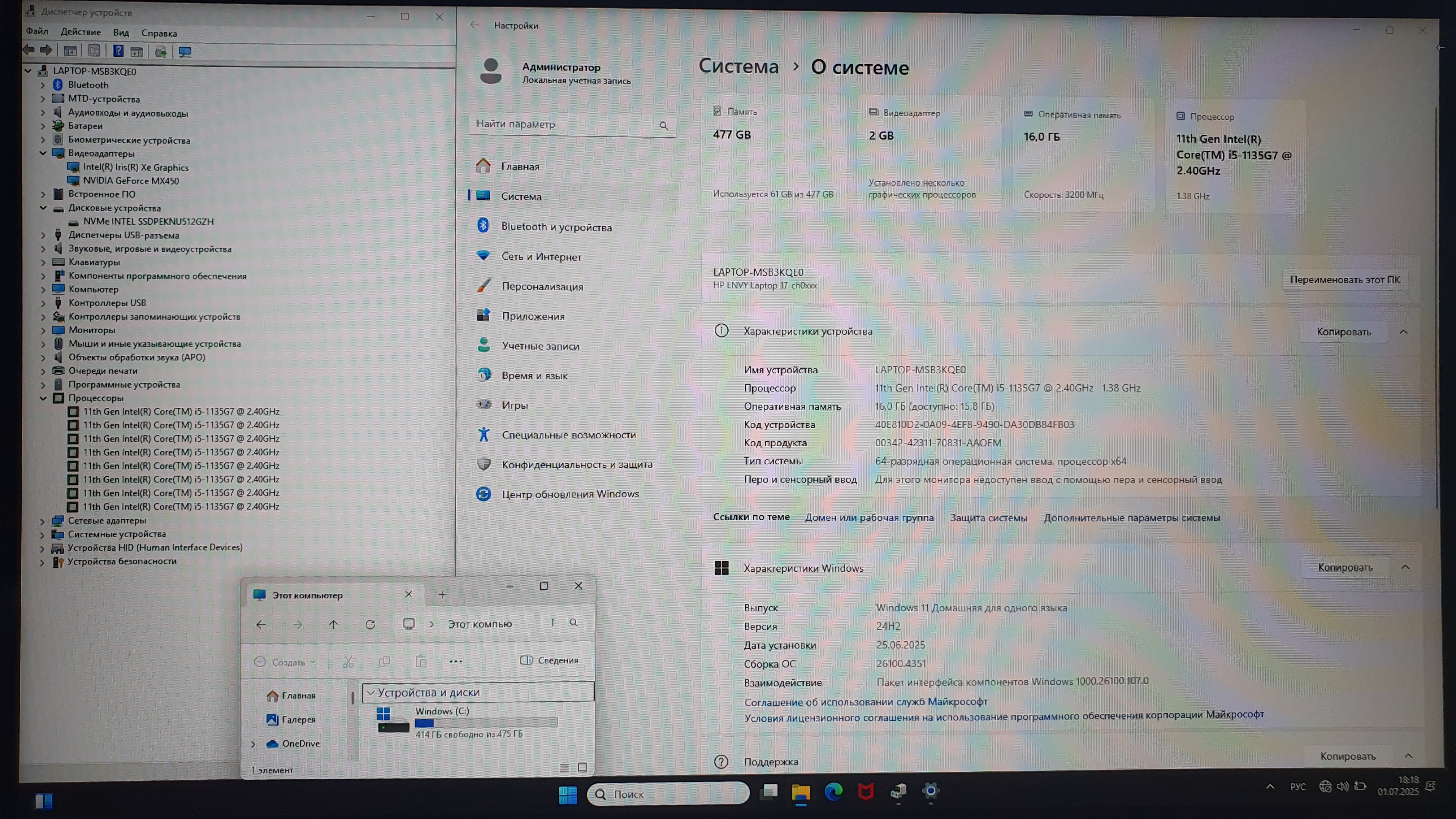
Task: Collapse the Процессоры tree node
Action: [43, 398]
